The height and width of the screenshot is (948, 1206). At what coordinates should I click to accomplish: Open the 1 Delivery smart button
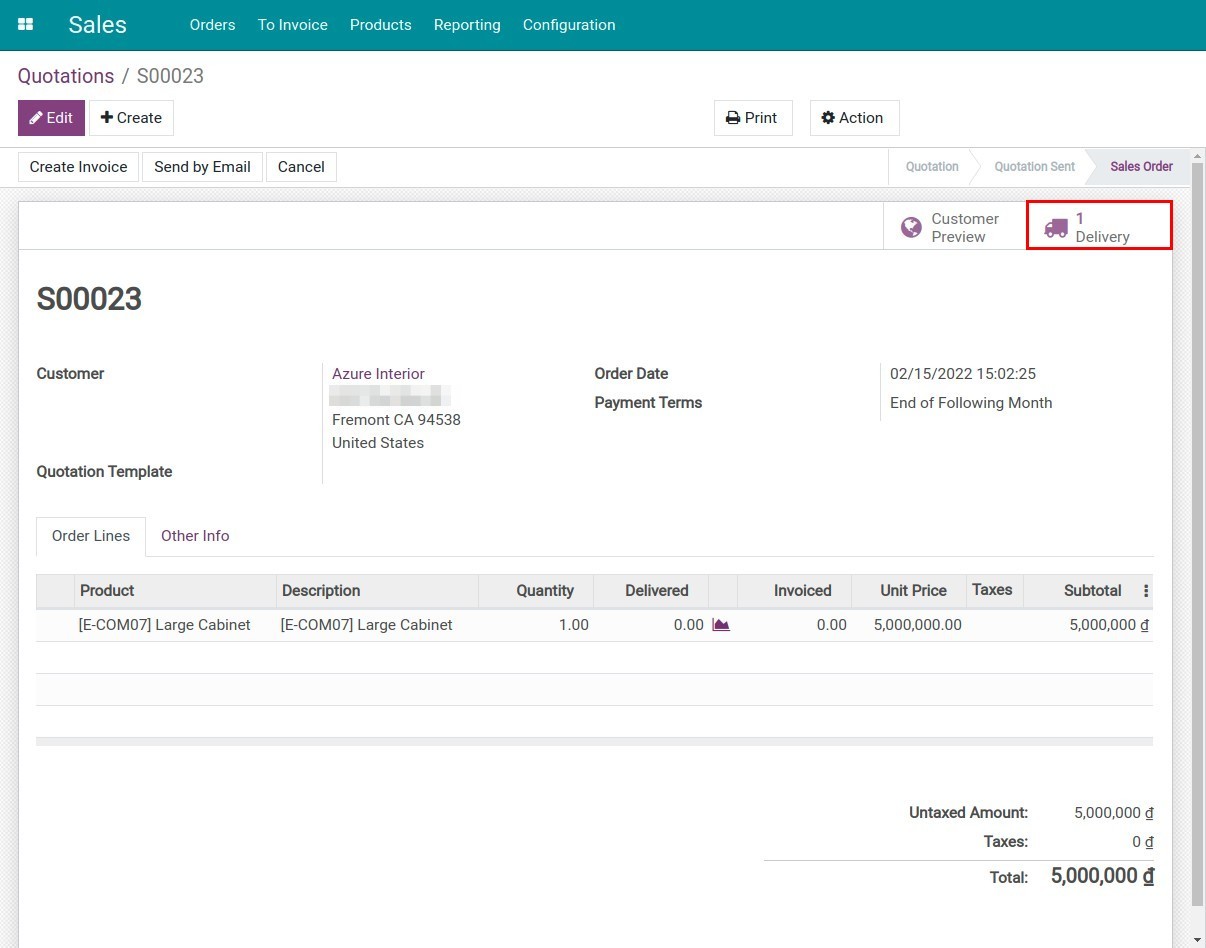tap(1099, 227)
